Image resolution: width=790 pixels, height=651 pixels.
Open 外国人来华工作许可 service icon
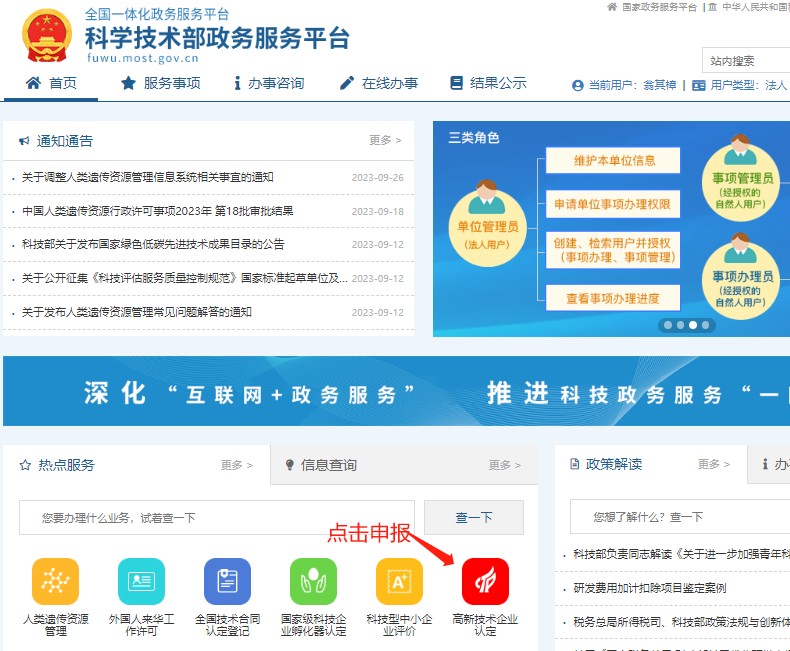click(141, 582)
